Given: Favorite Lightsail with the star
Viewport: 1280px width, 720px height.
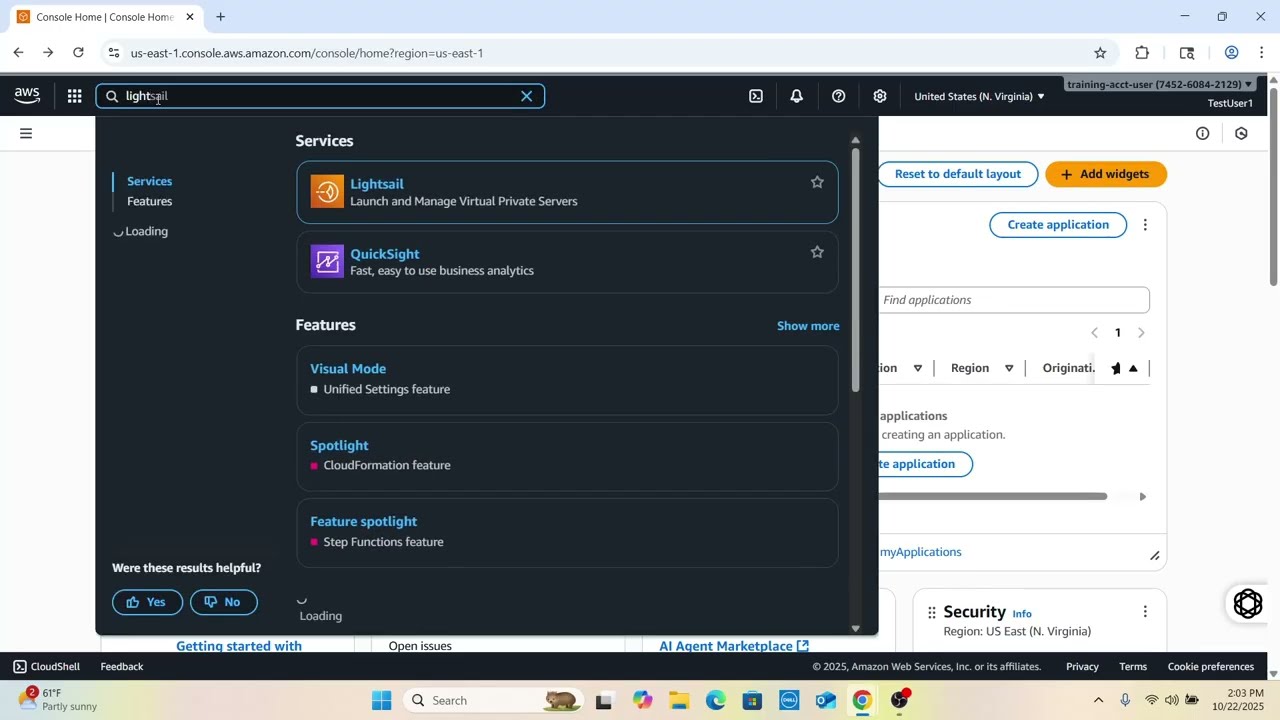Looking at the screenshot, I should (817, 182).
